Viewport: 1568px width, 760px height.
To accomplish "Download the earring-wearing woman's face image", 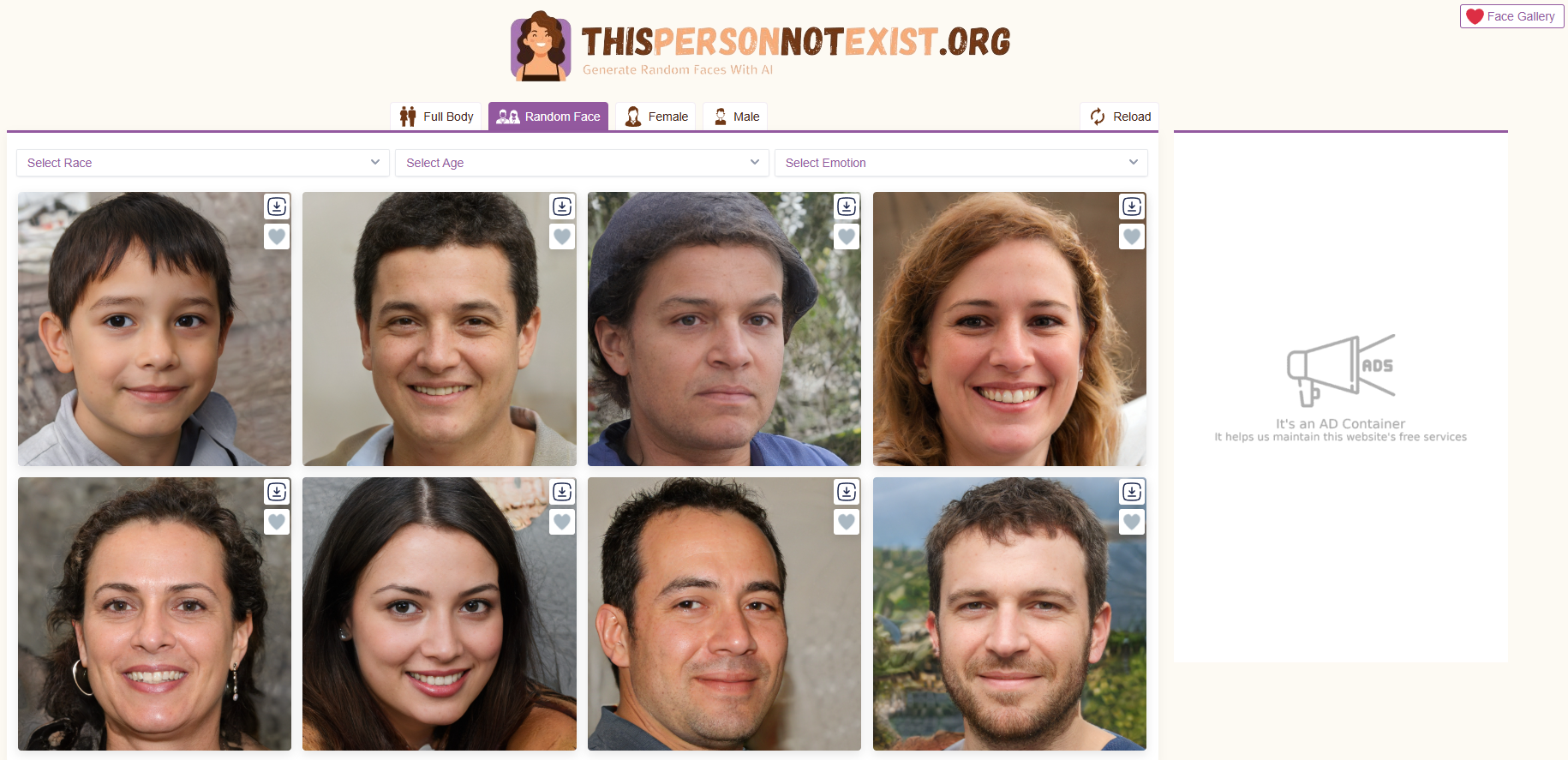I will click(277, 492).
